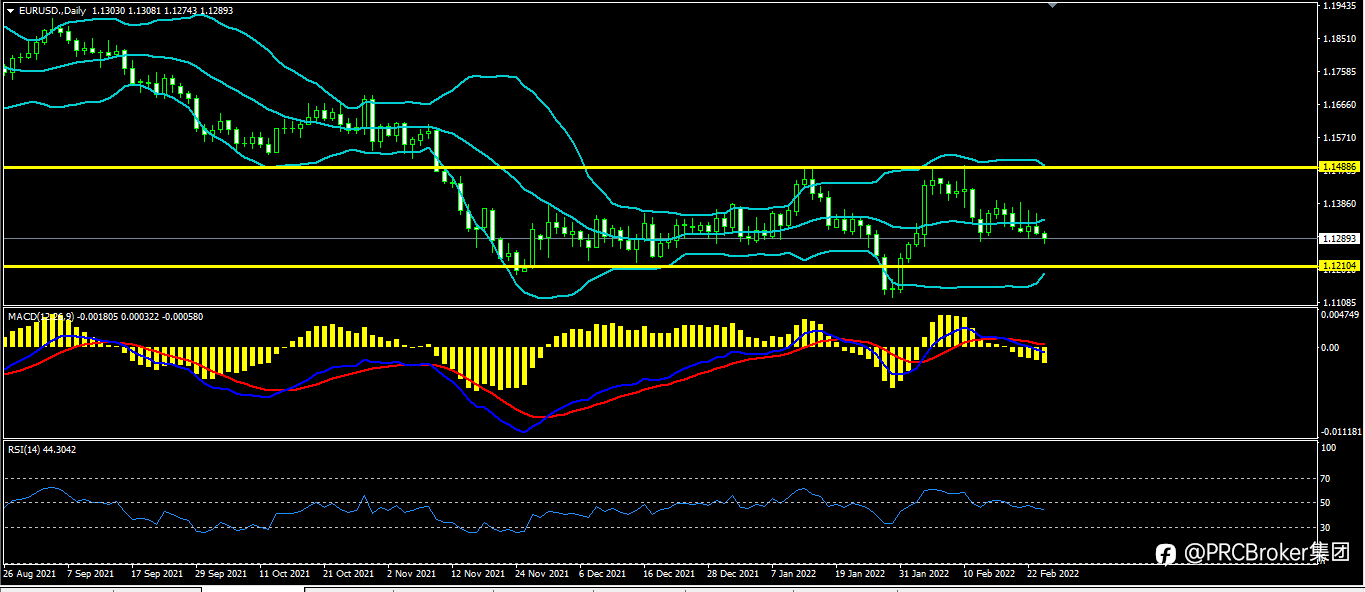Image resolution: width=1365 pixels, height=592 pixels.
Task: Click the 1.12104 price label
Action: [1337, 266]
